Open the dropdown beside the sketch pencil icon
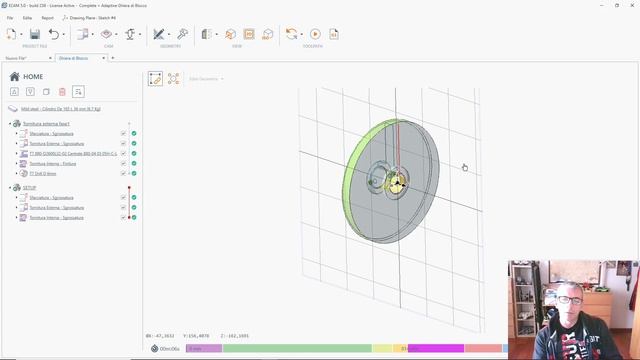 pyautogui.click(x=169, y=34)
